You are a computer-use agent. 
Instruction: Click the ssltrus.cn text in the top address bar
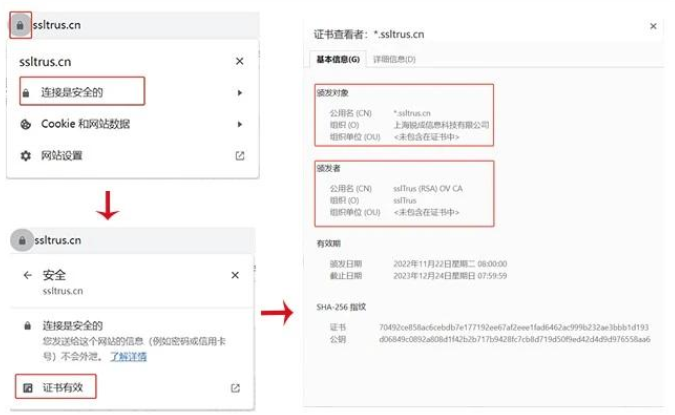57,25
